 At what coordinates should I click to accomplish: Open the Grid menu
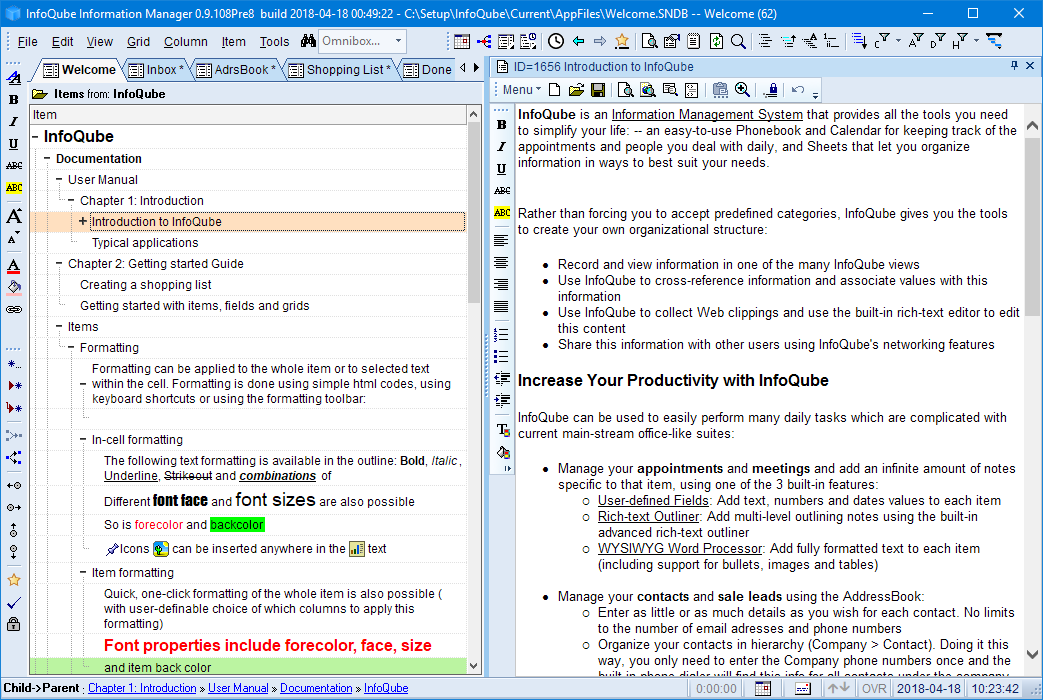click(x=138, y=42)
